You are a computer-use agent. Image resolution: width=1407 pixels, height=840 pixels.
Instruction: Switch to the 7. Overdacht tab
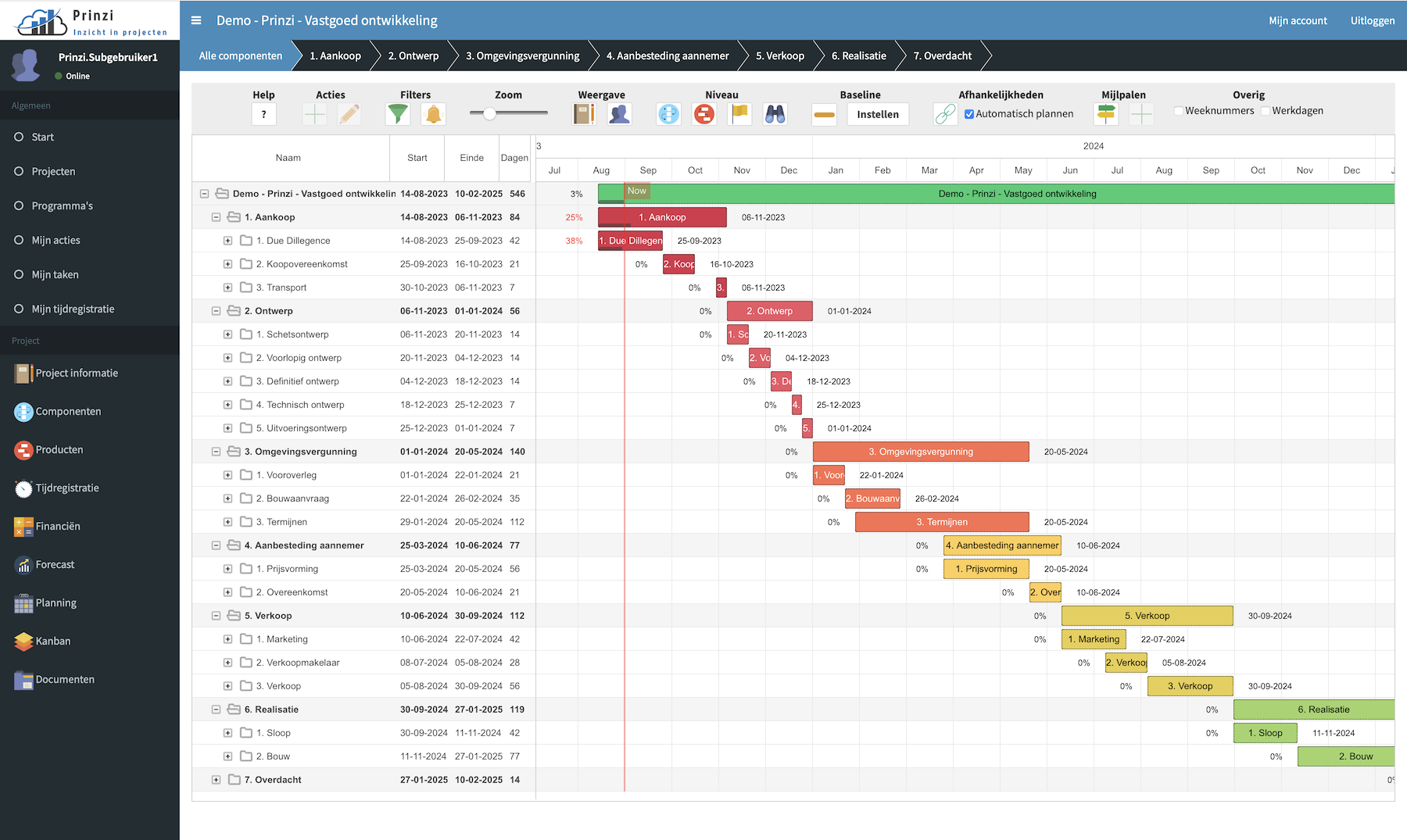(943, 55)
